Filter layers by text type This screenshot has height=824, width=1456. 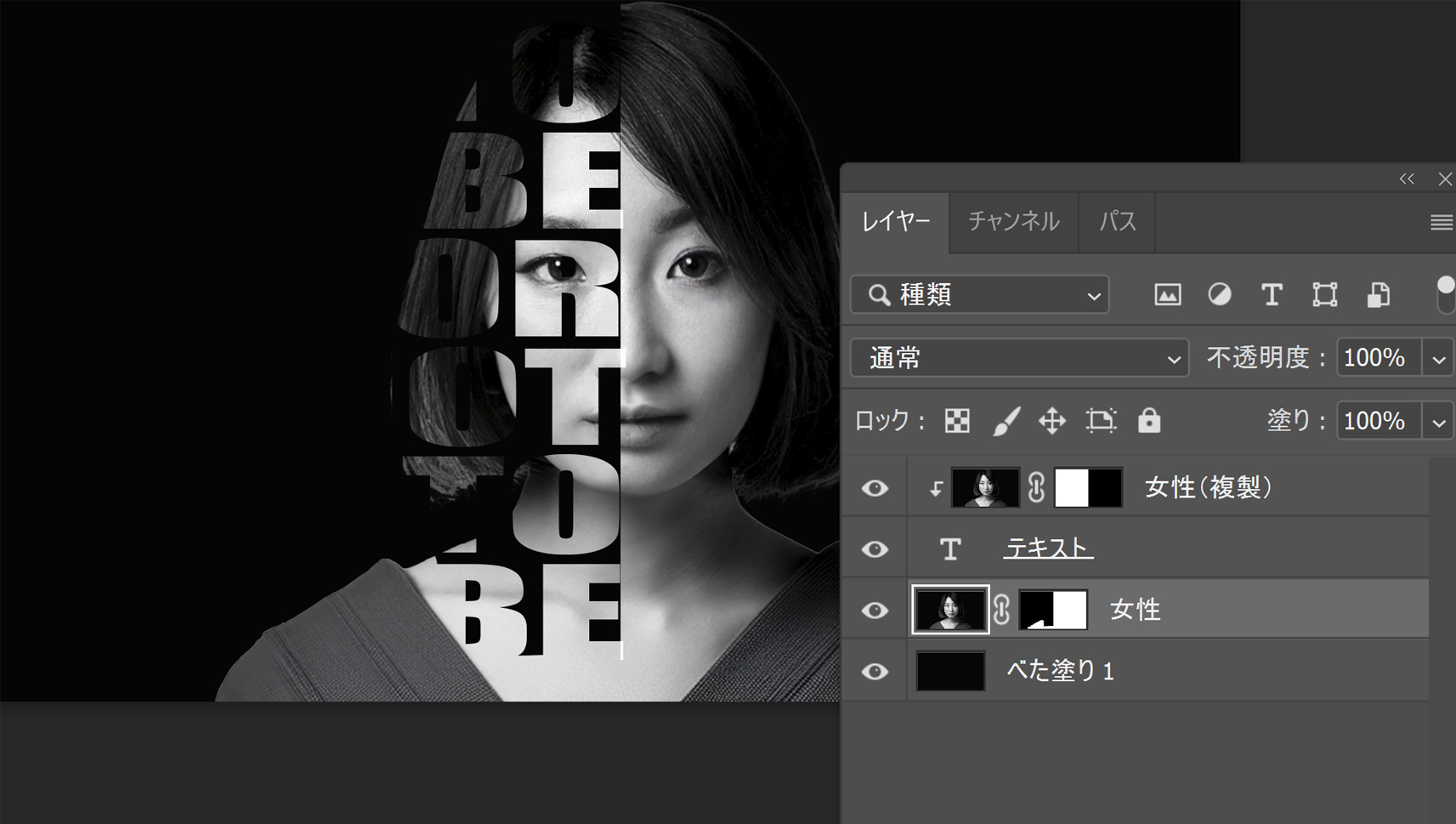coord(1272,295)
